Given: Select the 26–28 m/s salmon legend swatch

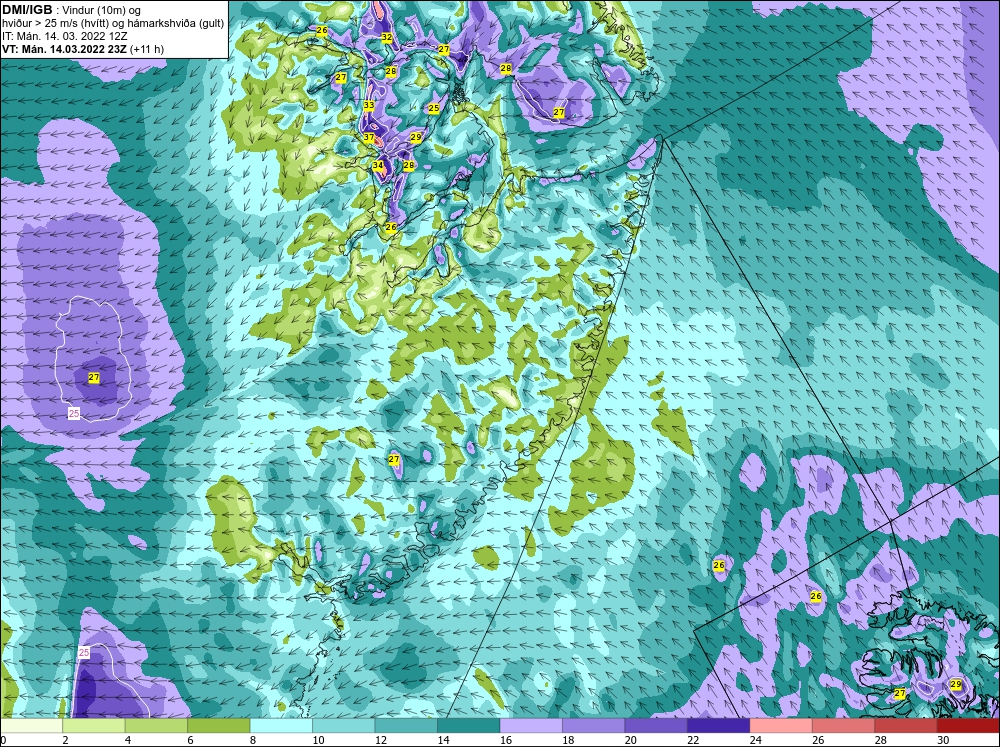Looking at the screenshot, I should pos(844,726).
